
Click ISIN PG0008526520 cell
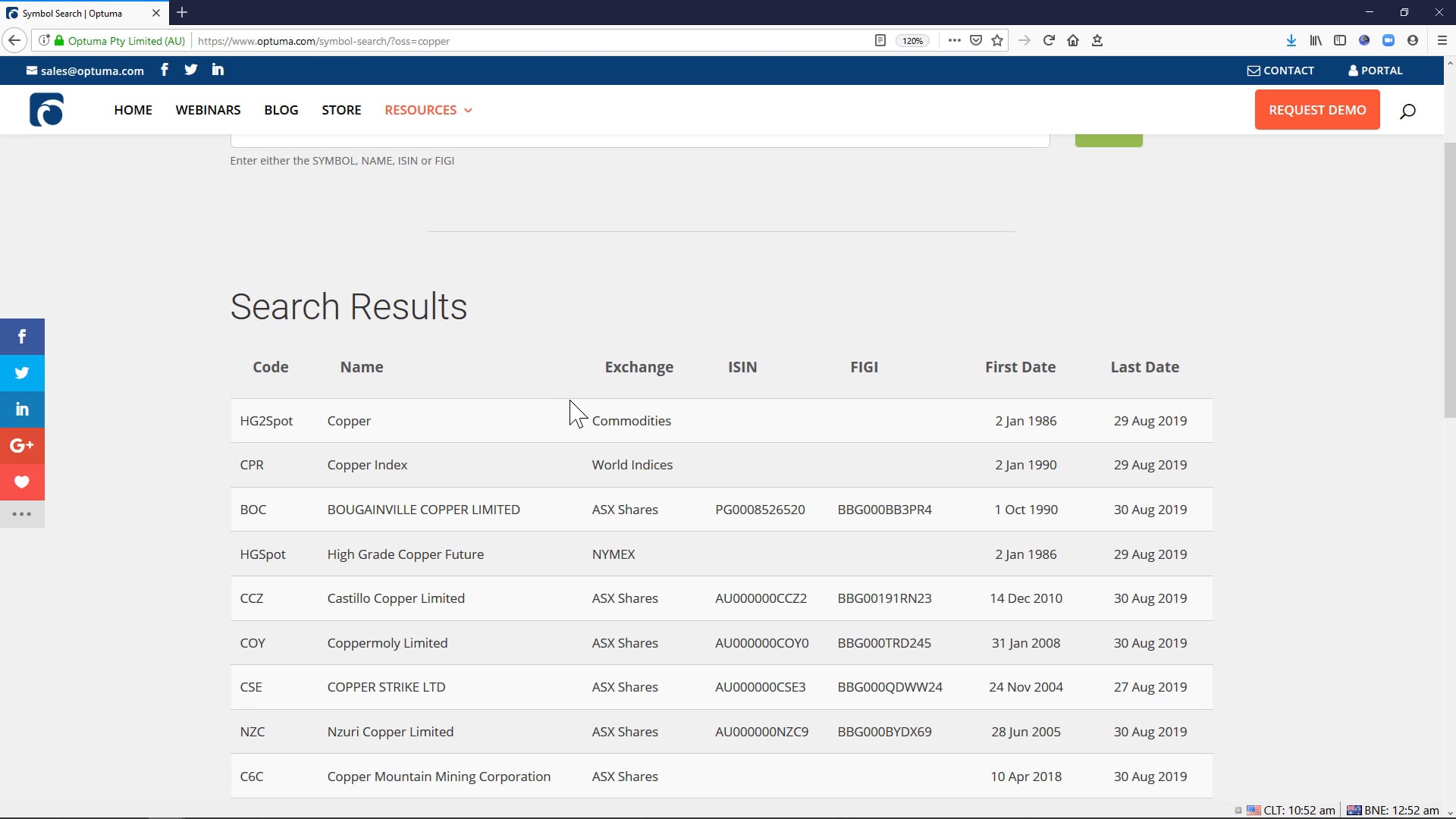tap(760, 510)
